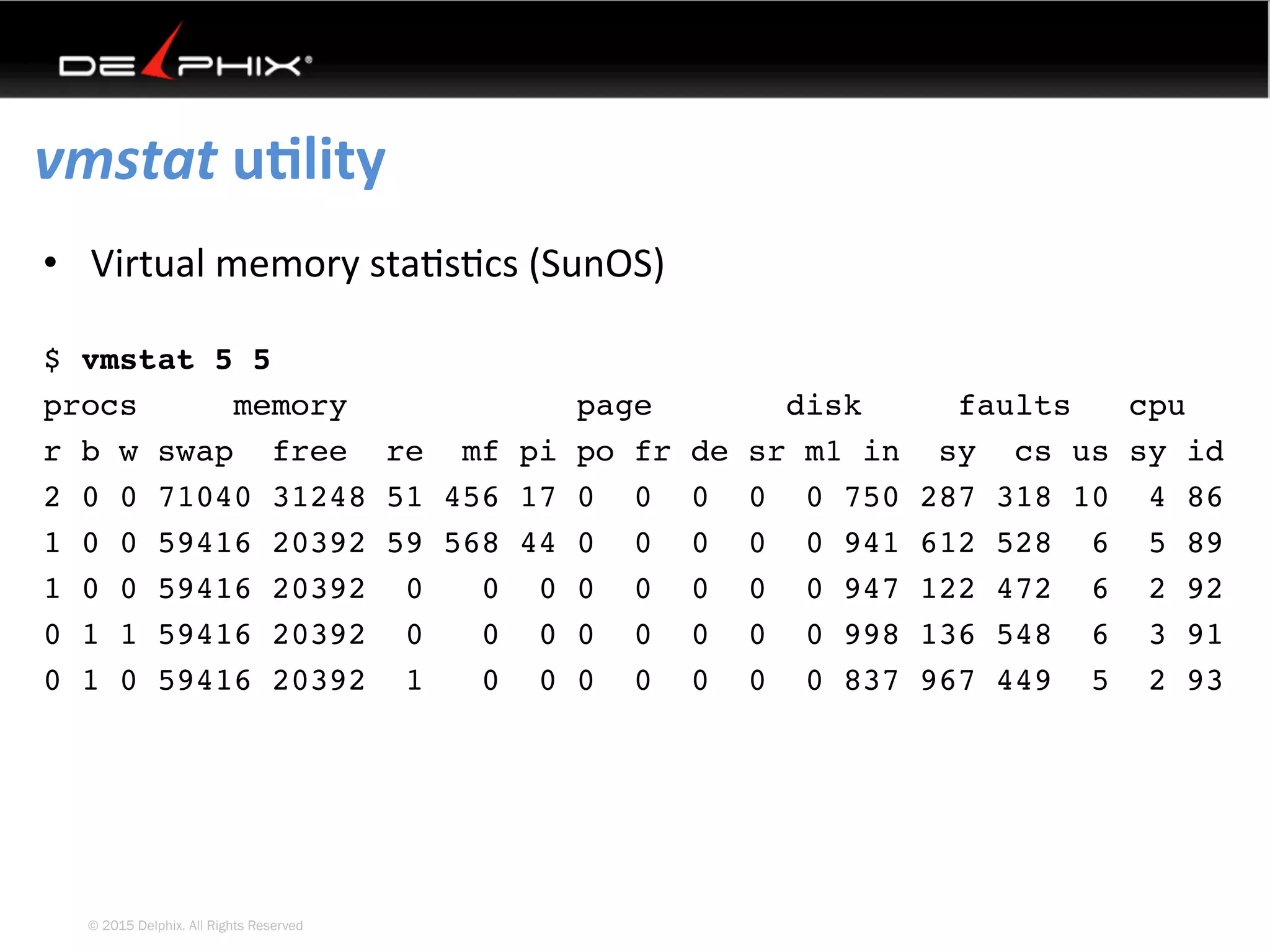Click the in value 947
Screen dimensions: 1270x952
coord(871,589)
